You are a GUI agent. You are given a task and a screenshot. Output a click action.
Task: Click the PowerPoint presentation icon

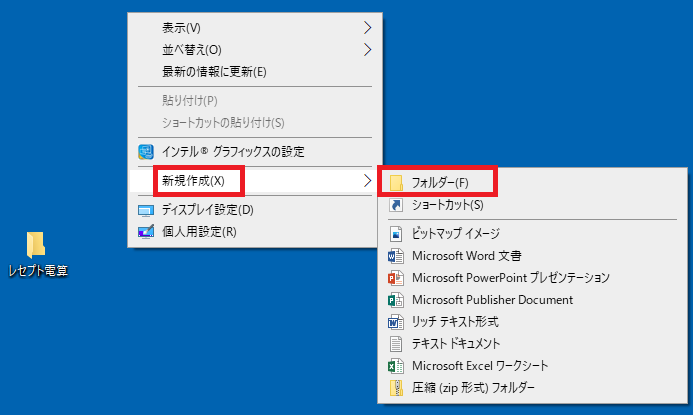point(396,278)
